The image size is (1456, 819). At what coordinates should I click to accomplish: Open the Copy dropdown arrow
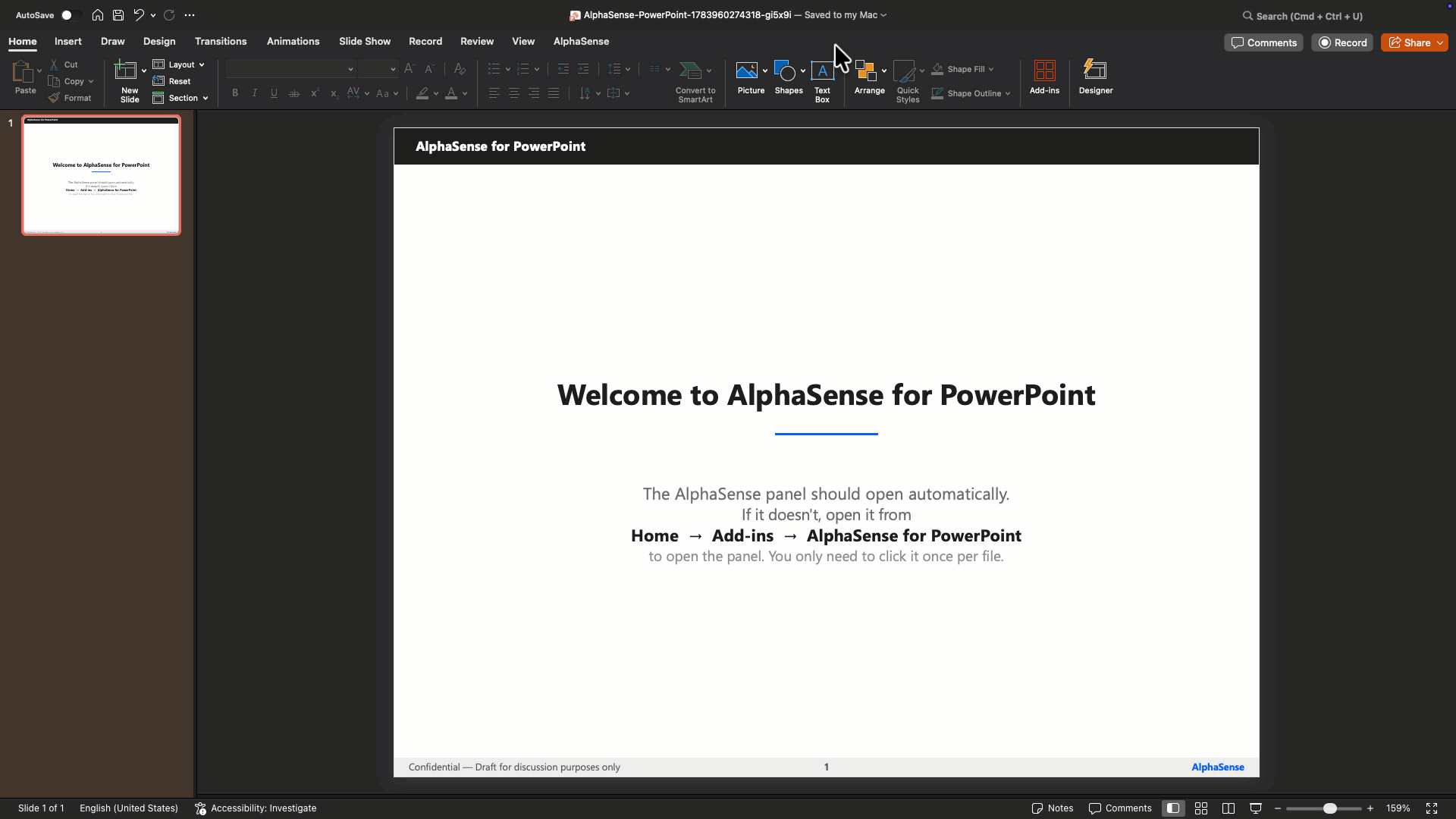click(x=91, y=81)
